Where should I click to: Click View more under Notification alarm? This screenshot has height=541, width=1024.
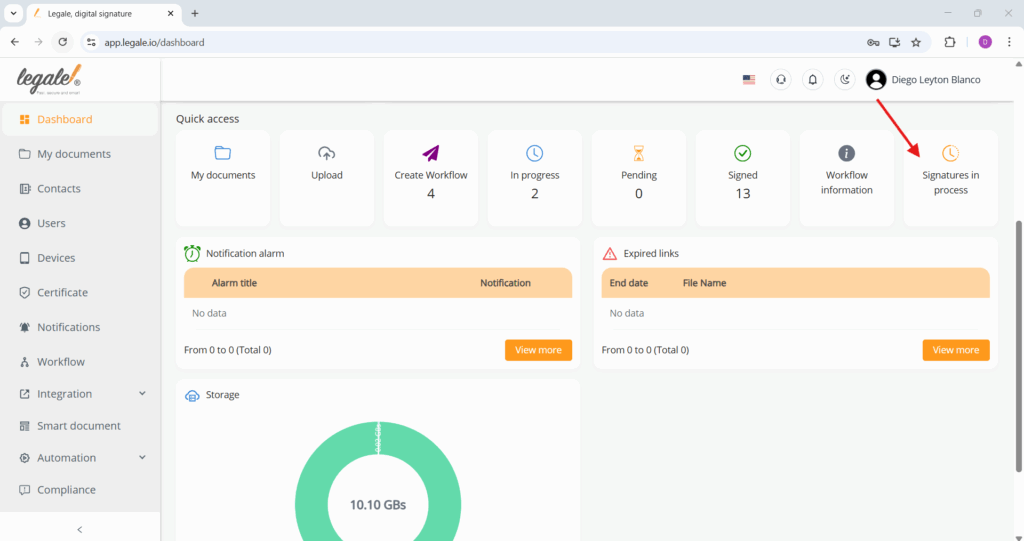pyautogui.click(x=538, y=350)
